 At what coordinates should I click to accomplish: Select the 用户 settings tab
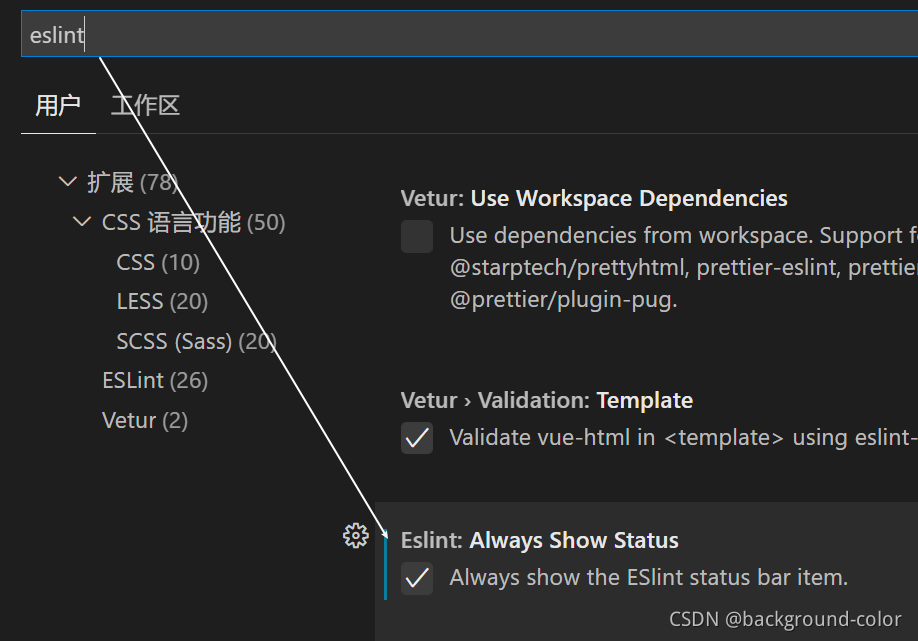tap(58, 104)
